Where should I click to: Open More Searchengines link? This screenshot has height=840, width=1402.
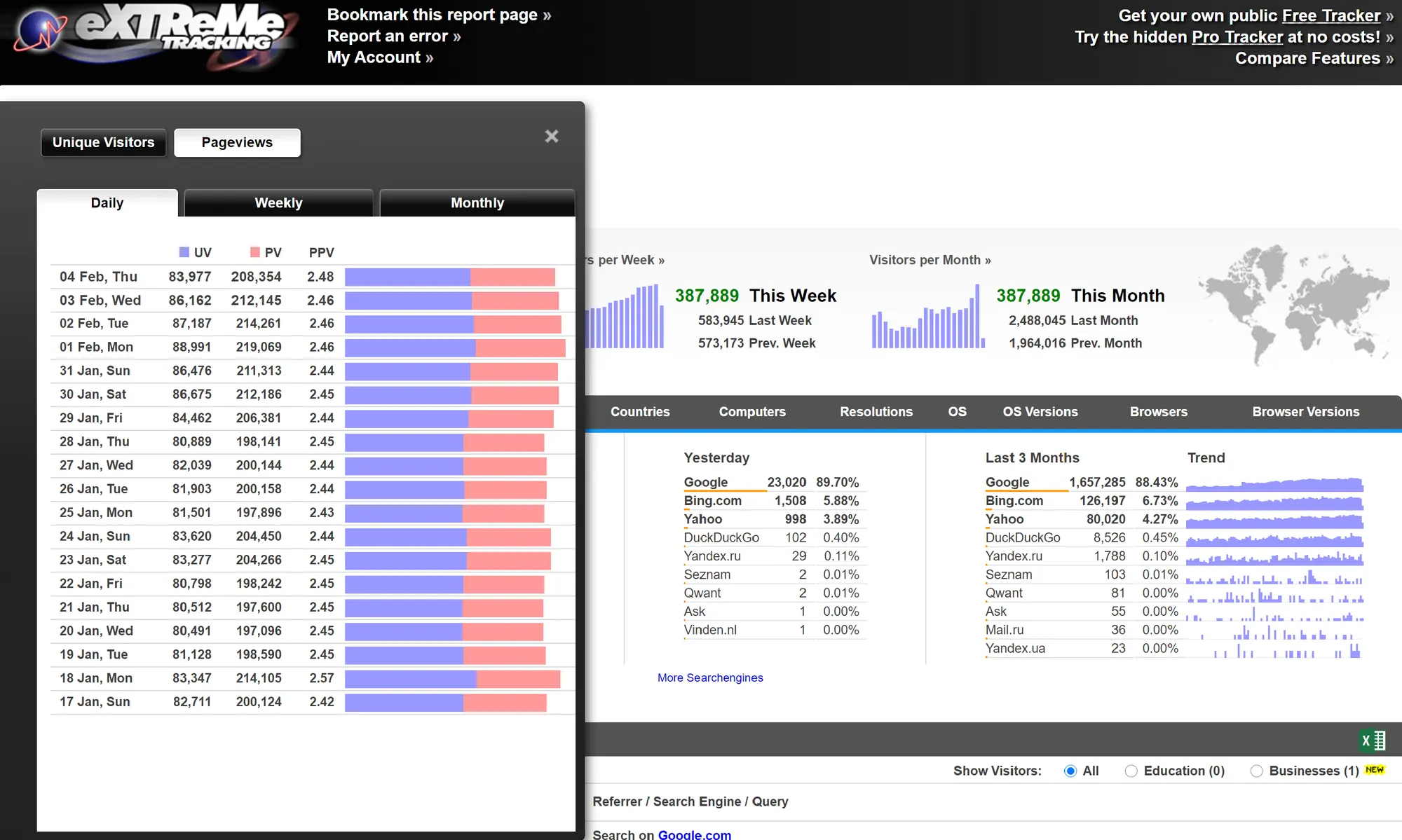[x=710, y=677]
